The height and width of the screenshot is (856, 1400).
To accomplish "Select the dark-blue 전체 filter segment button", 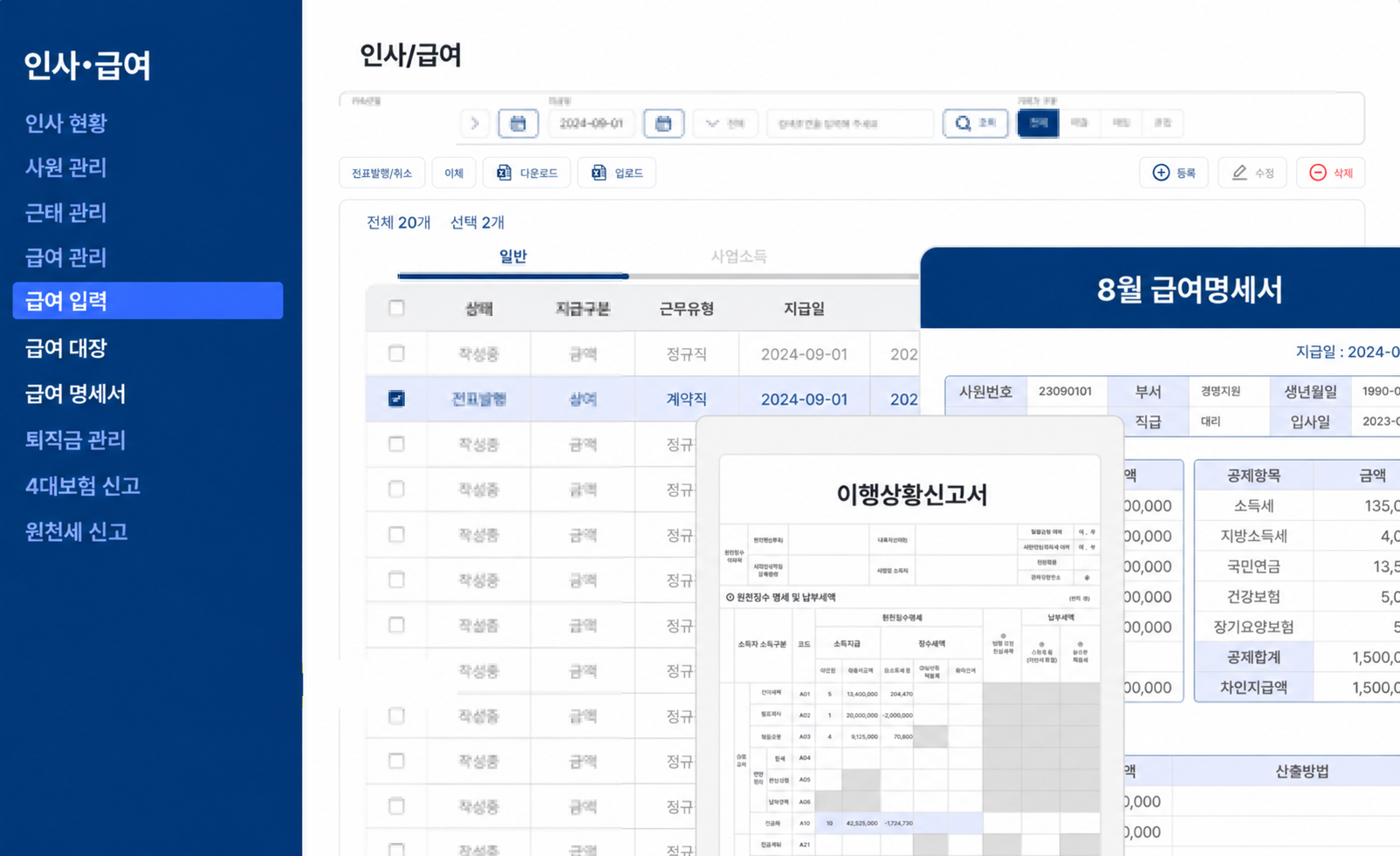I will pyautogui.click(x=1039, y=123).
